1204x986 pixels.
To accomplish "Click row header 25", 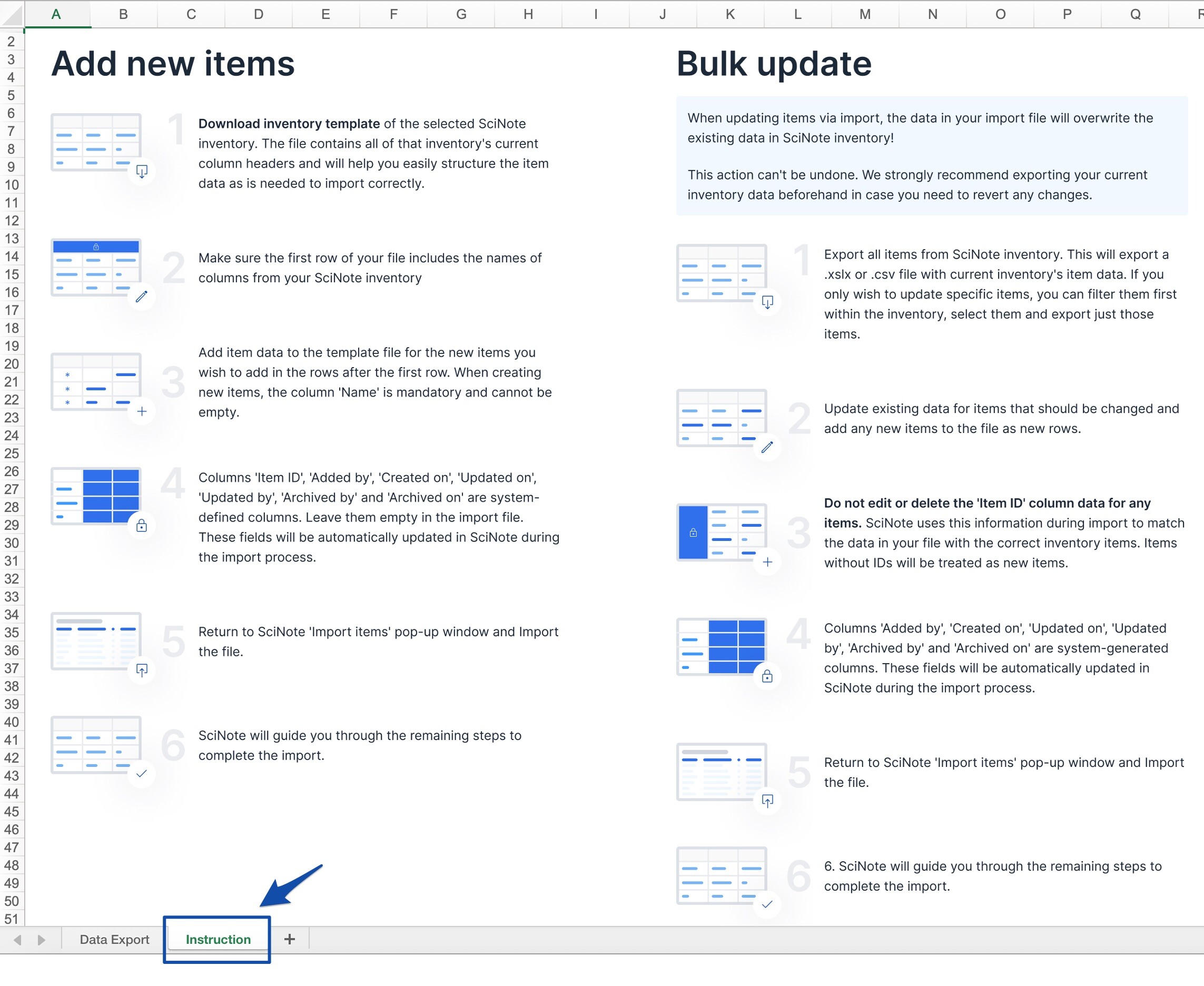I will tap(12, 453).
